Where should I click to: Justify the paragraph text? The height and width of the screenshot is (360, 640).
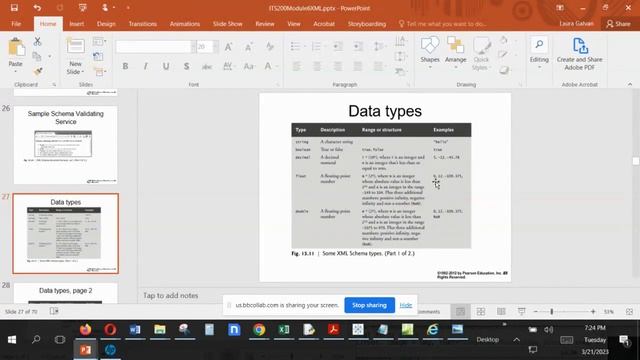click(358, 66)
